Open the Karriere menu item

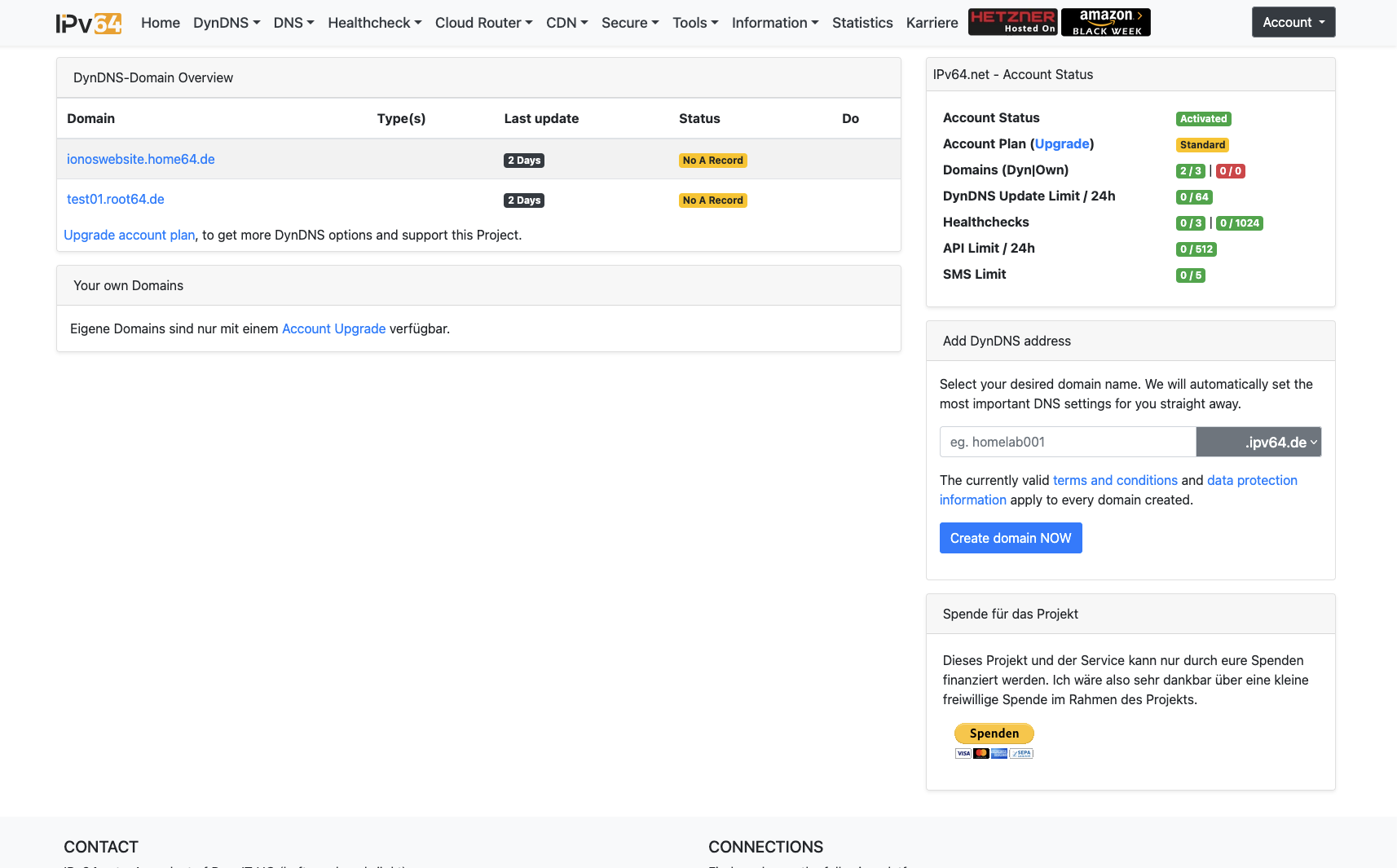coord(932,23)
